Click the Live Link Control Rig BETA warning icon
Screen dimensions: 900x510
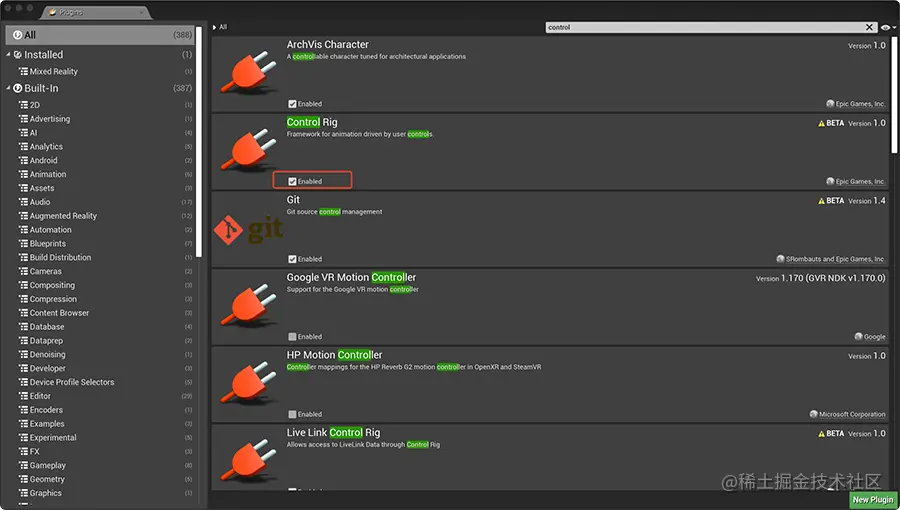821,434
